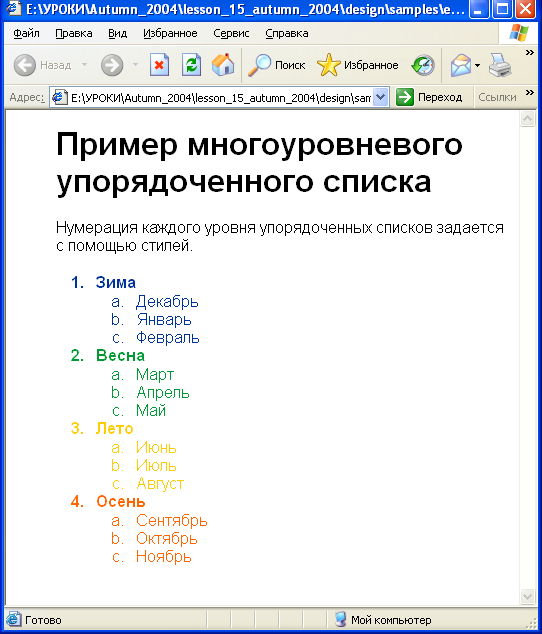Click list item 'Октябрь'
Viewport: 542px width, 634px height.
(x=167, y=539)
